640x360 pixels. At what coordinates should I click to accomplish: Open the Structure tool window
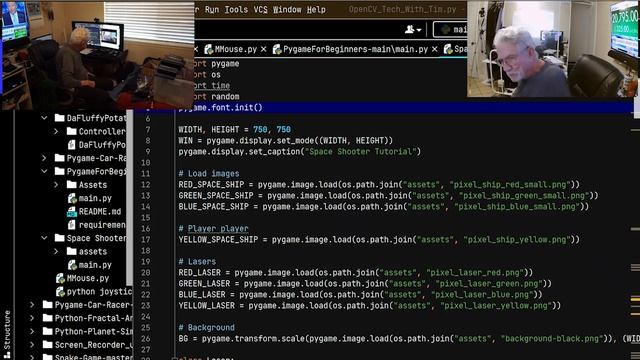7,334
